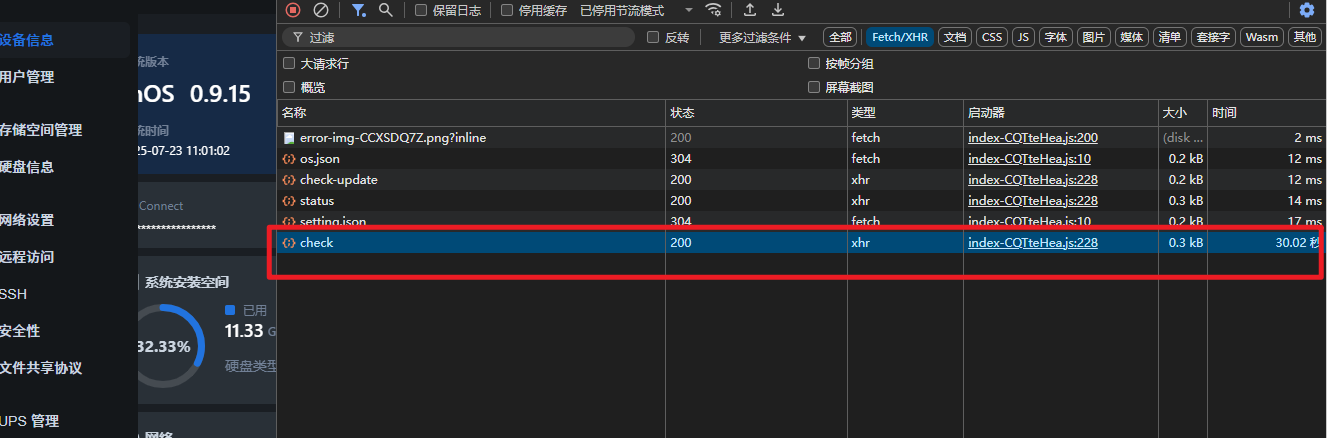The width and height of the screenshot is (1327, 438).
Task: Open 已停用节流模式 throttling dropdown
Action: [x=636, y=10]
